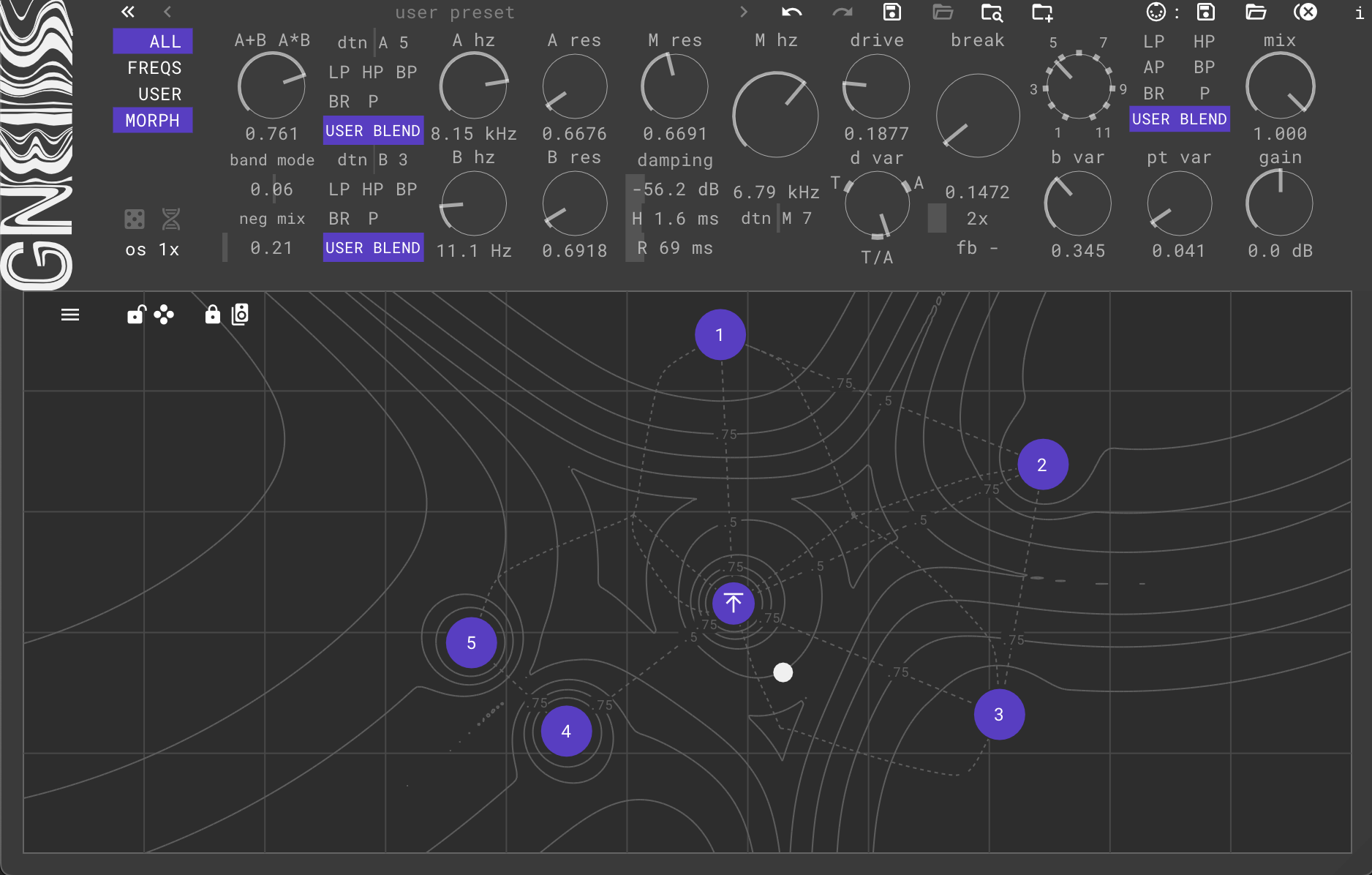The height and width of the screenshot is (875, 1372).
Task: Click the closed padlock icon
Action: (212, 315)
